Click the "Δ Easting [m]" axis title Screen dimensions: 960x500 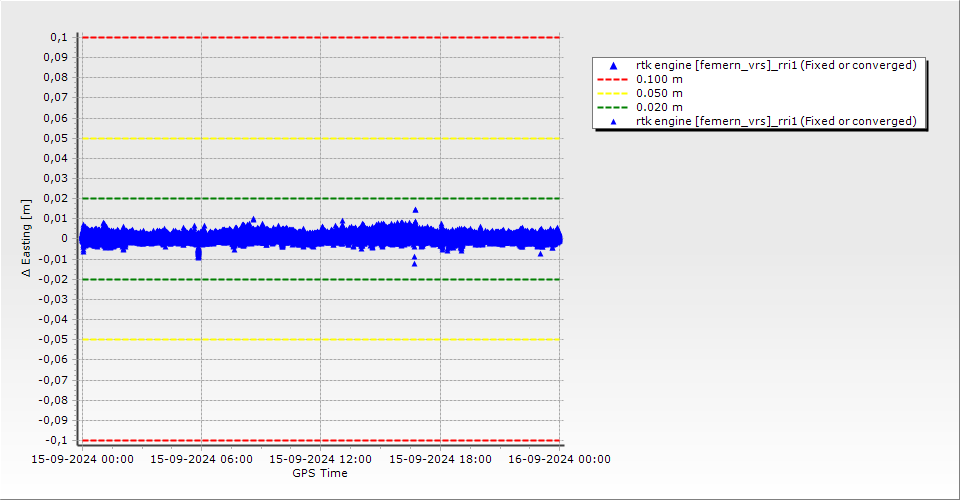point(27,238)
